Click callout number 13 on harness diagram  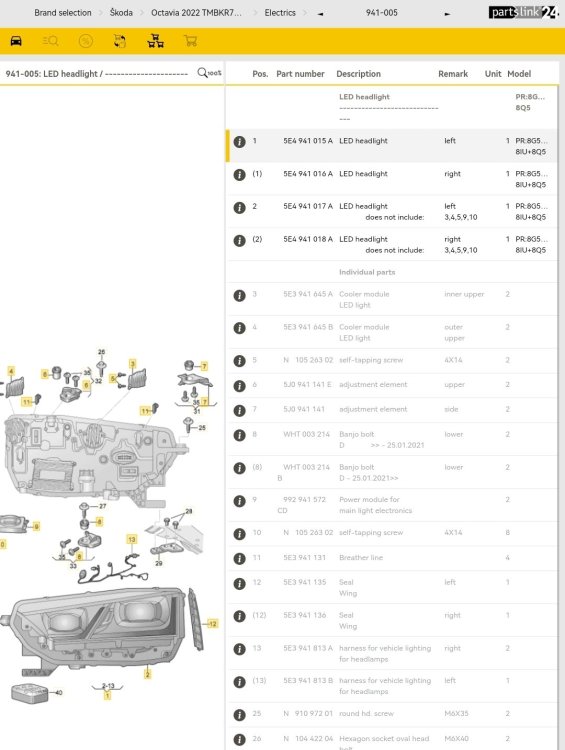coord(132,540)
